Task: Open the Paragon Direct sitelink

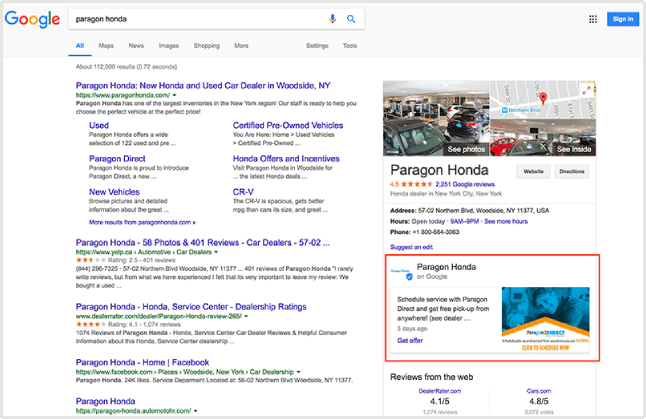Action: (117, 159)
